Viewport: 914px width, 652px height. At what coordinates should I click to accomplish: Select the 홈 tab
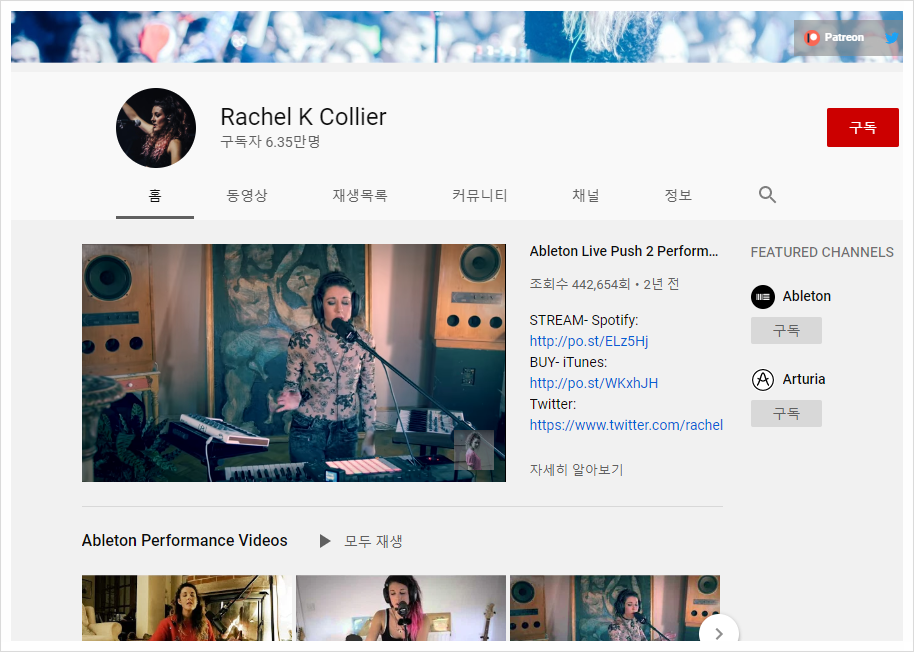tap(154, 196)
